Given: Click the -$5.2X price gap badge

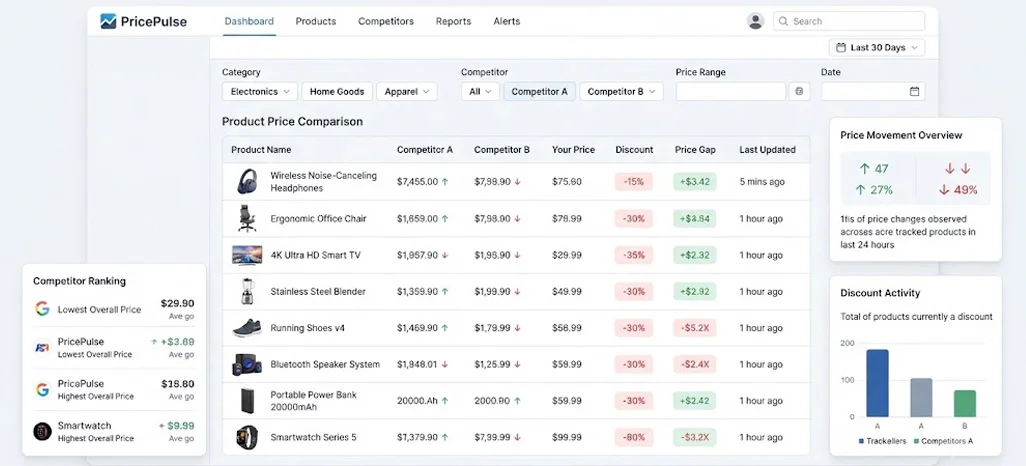Looking at the screenshot, I should point(695,328).
